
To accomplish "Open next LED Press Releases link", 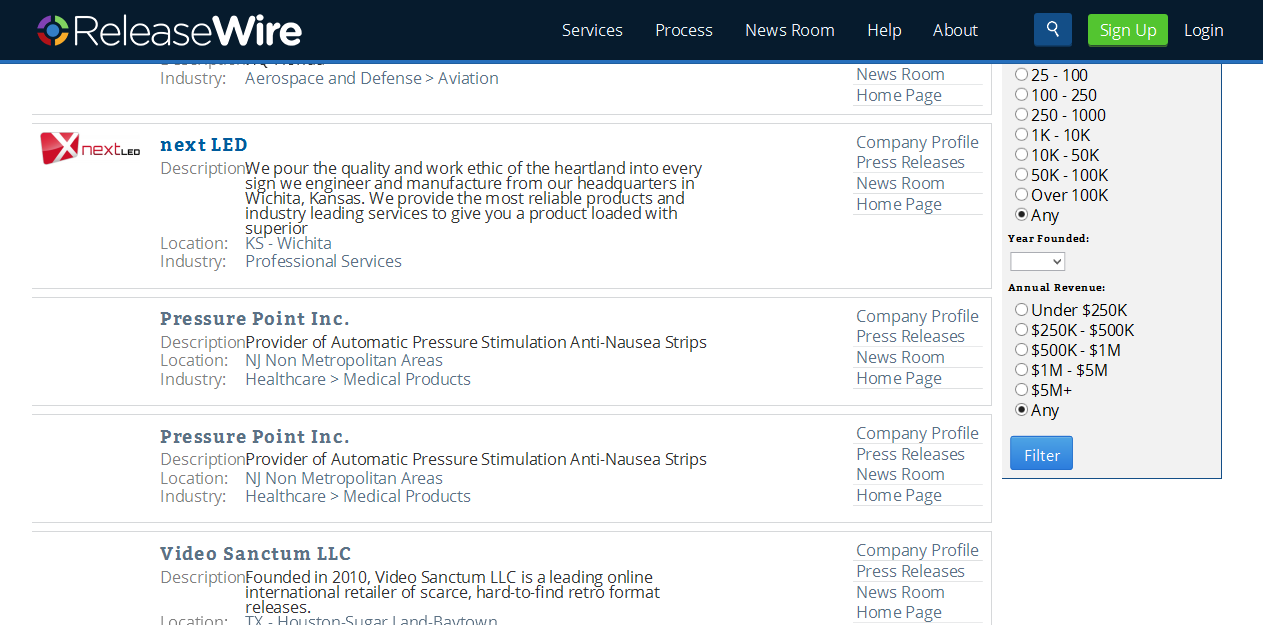I will (910, 162).
